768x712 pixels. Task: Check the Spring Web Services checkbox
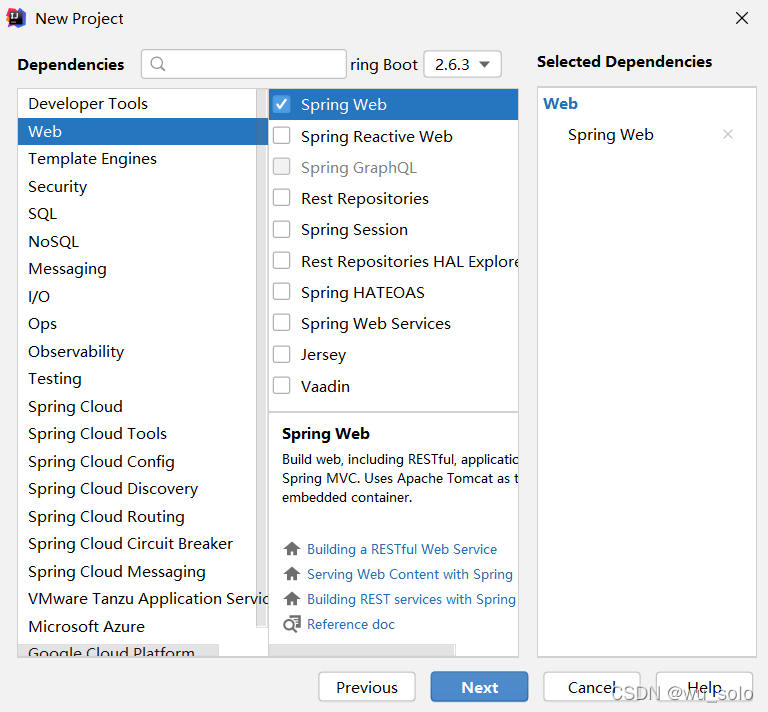[282, 323]
